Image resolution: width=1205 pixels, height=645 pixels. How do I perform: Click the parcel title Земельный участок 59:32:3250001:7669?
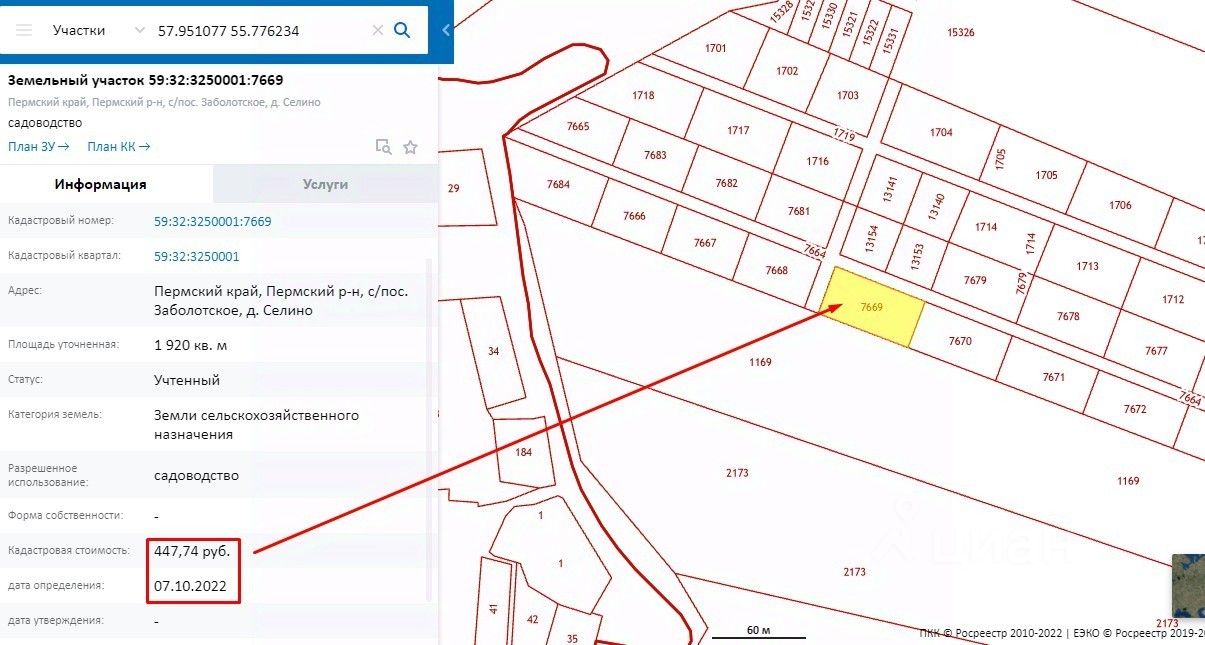[146, 80]
